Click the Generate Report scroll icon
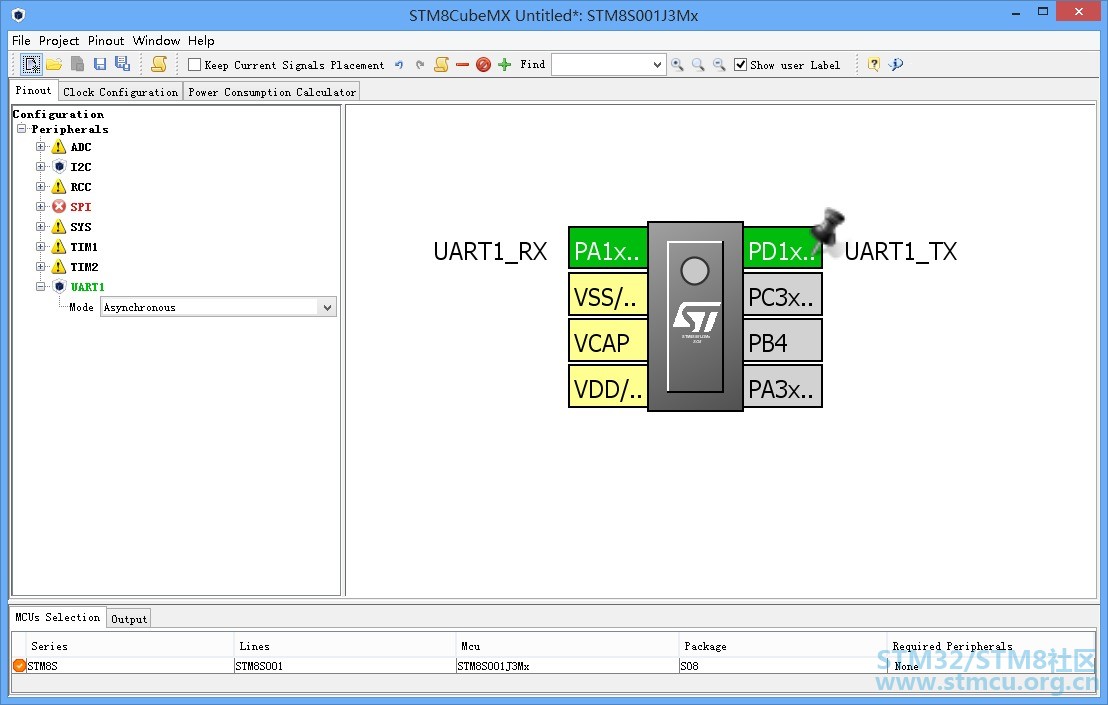Screen dimensions: 1108x705 tap(159, 64)
